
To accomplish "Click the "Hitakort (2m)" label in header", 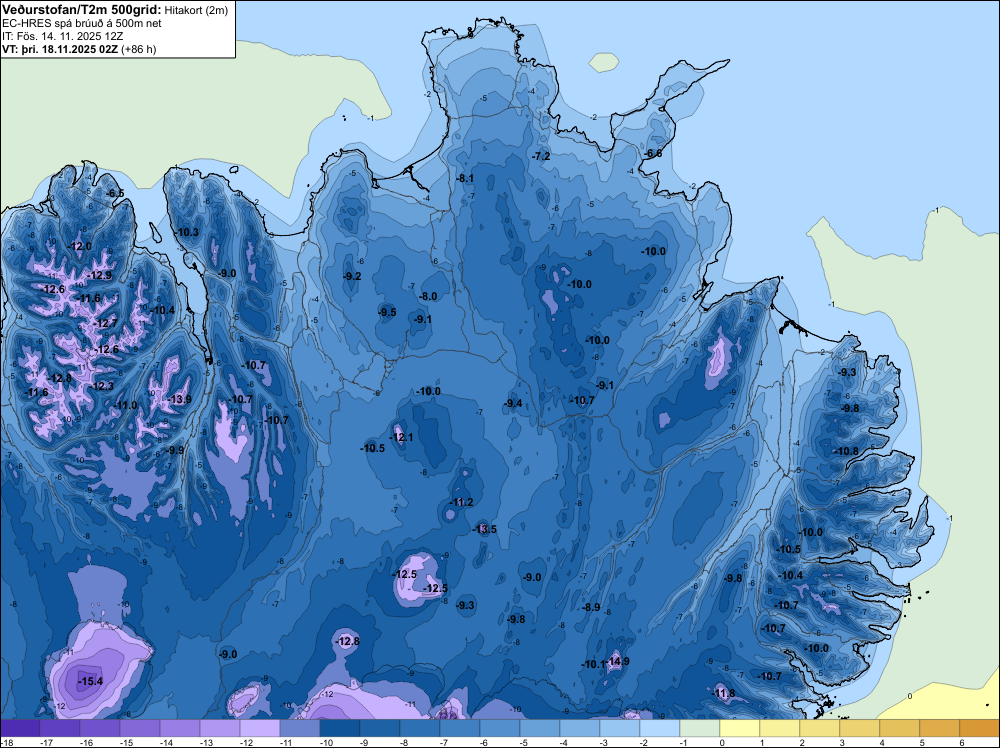I will 196,10.
